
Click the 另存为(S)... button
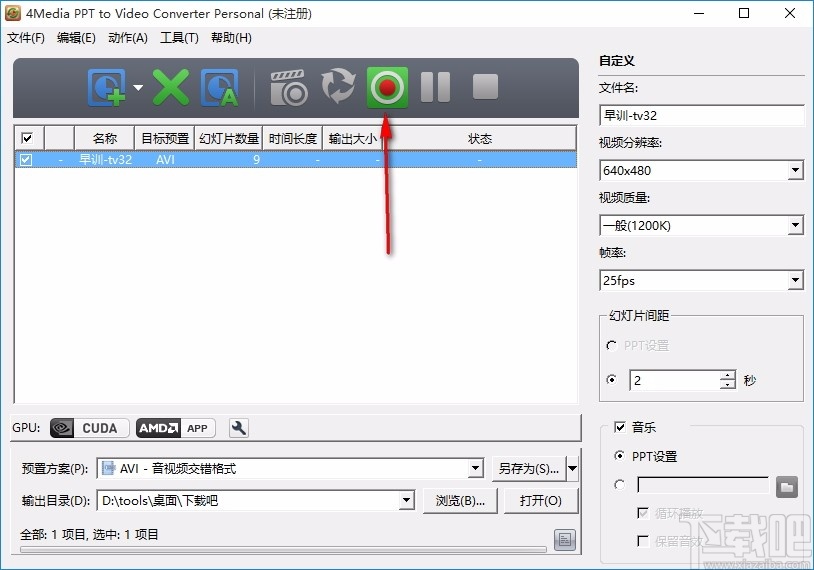(x=528, y=469)
